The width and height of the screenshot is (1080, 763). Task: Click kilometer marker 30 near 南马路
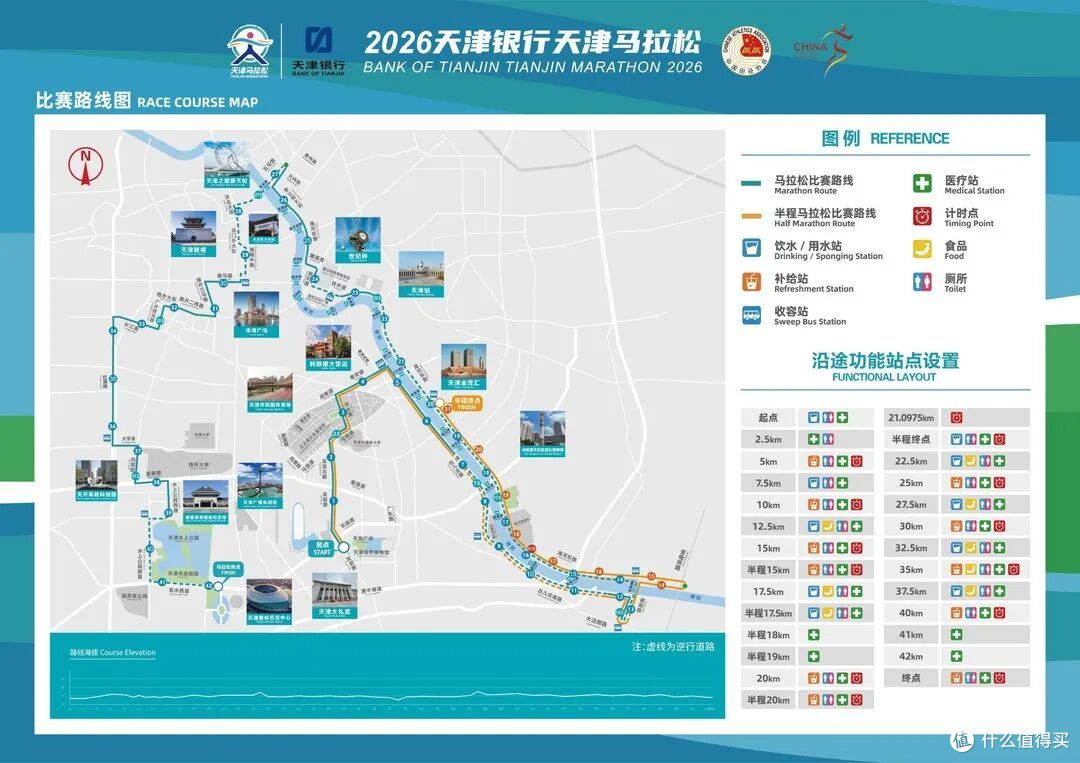click(223, 283)
